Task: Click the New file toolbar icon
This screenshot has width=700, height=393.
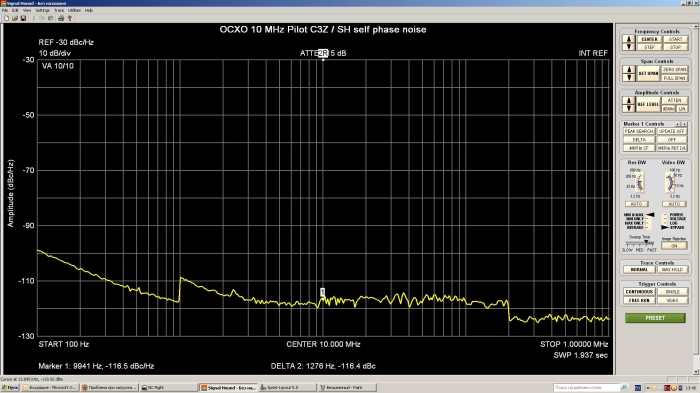Action: coord(6,18)
